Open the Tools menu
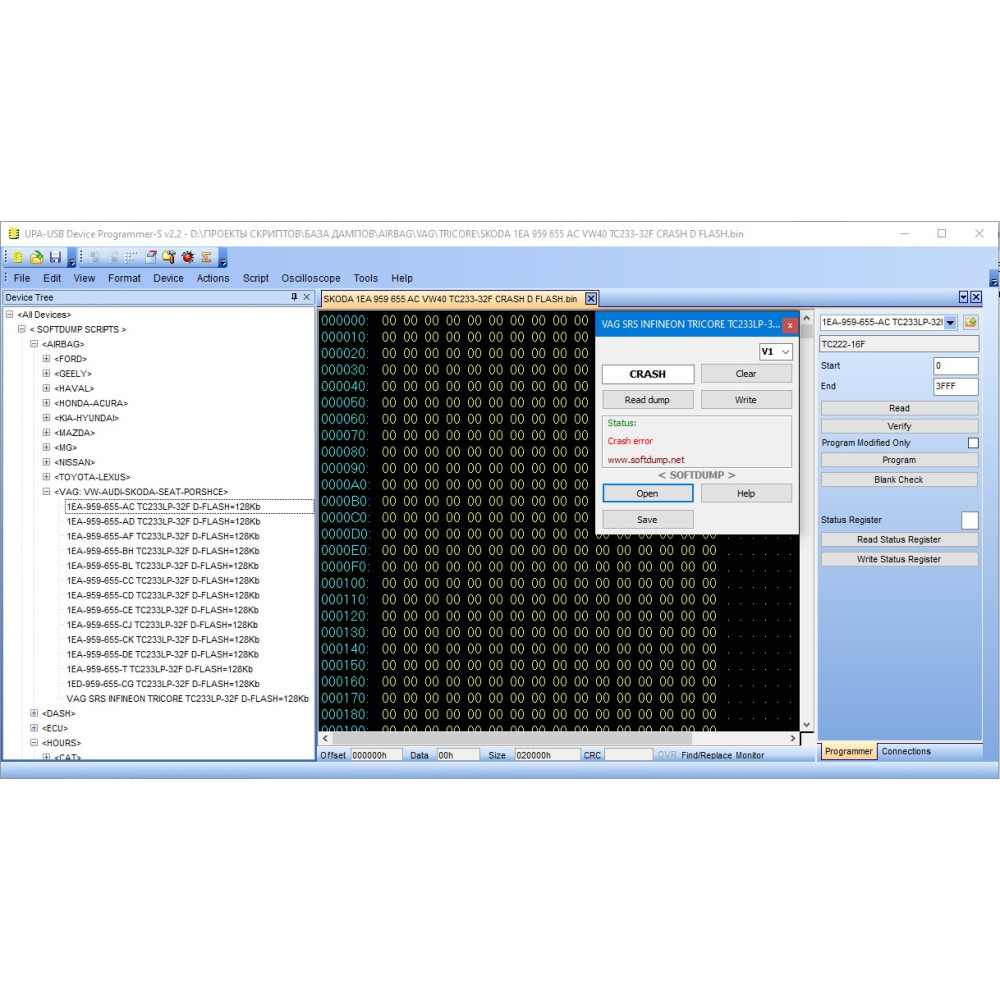The width and height of the screenshot is (1000, 1000). click(x=365, y=278)
